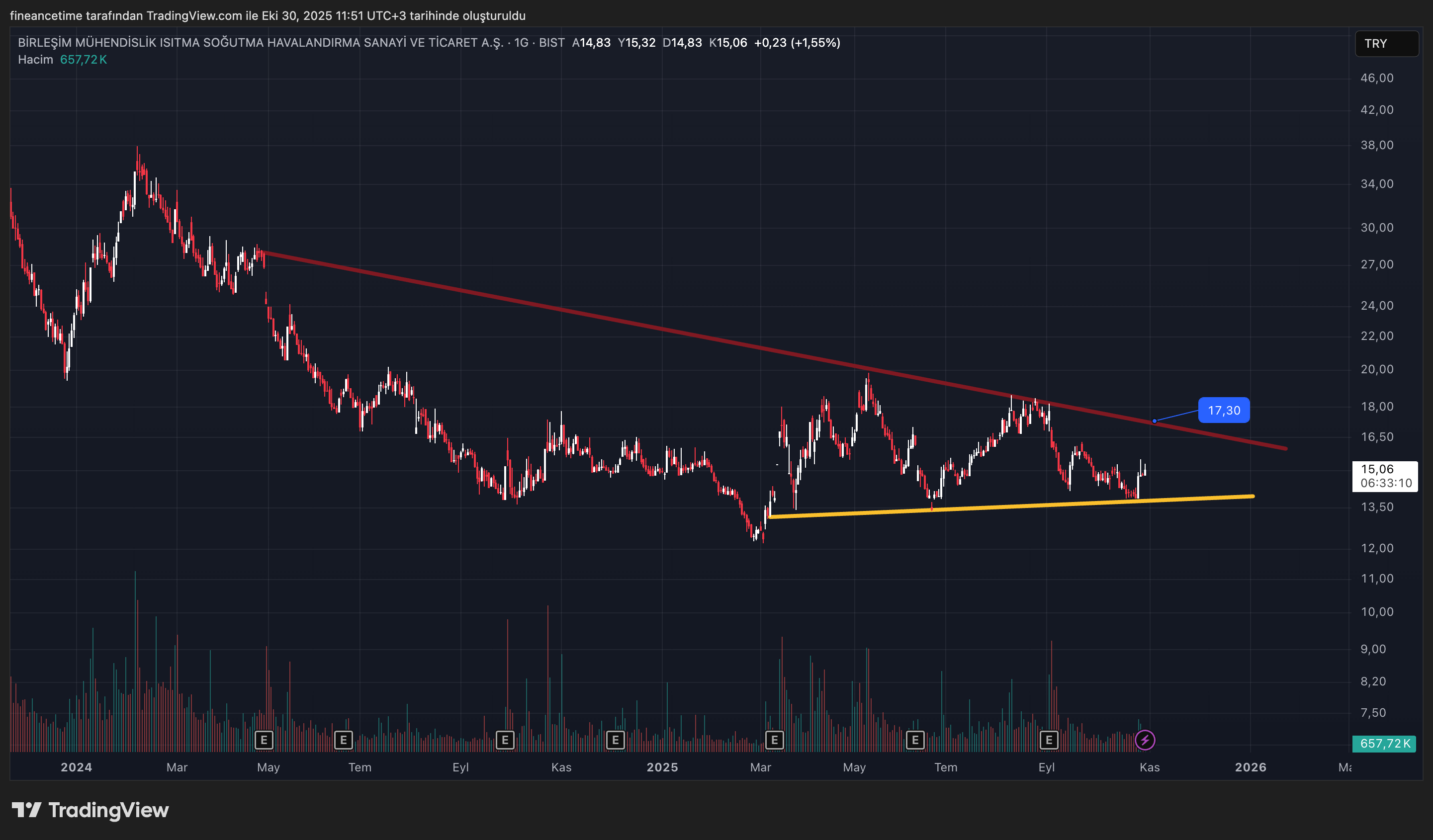Select the dark red descending trendline
The image size is (1433, 840).
569,312
